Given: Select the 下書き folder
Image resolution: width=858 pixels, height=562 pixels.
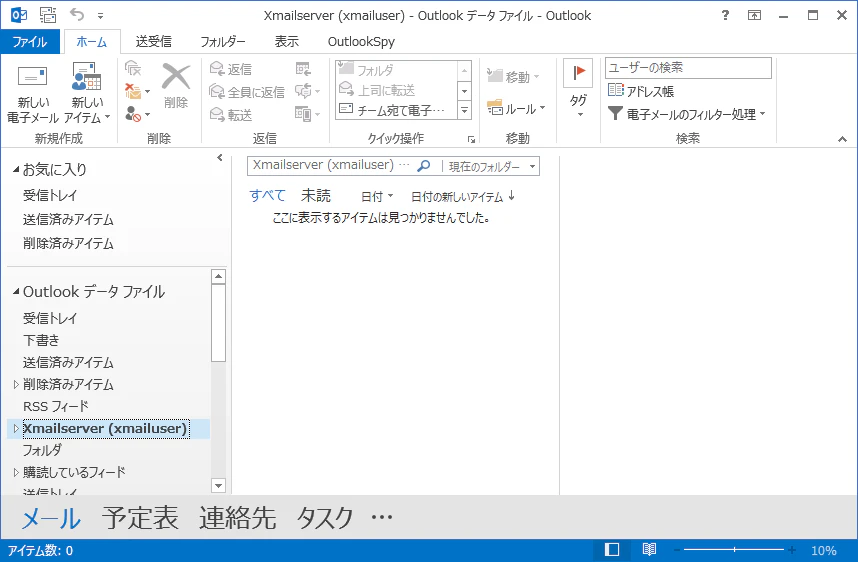Looking at the screenshot, I should coord(42,340).
